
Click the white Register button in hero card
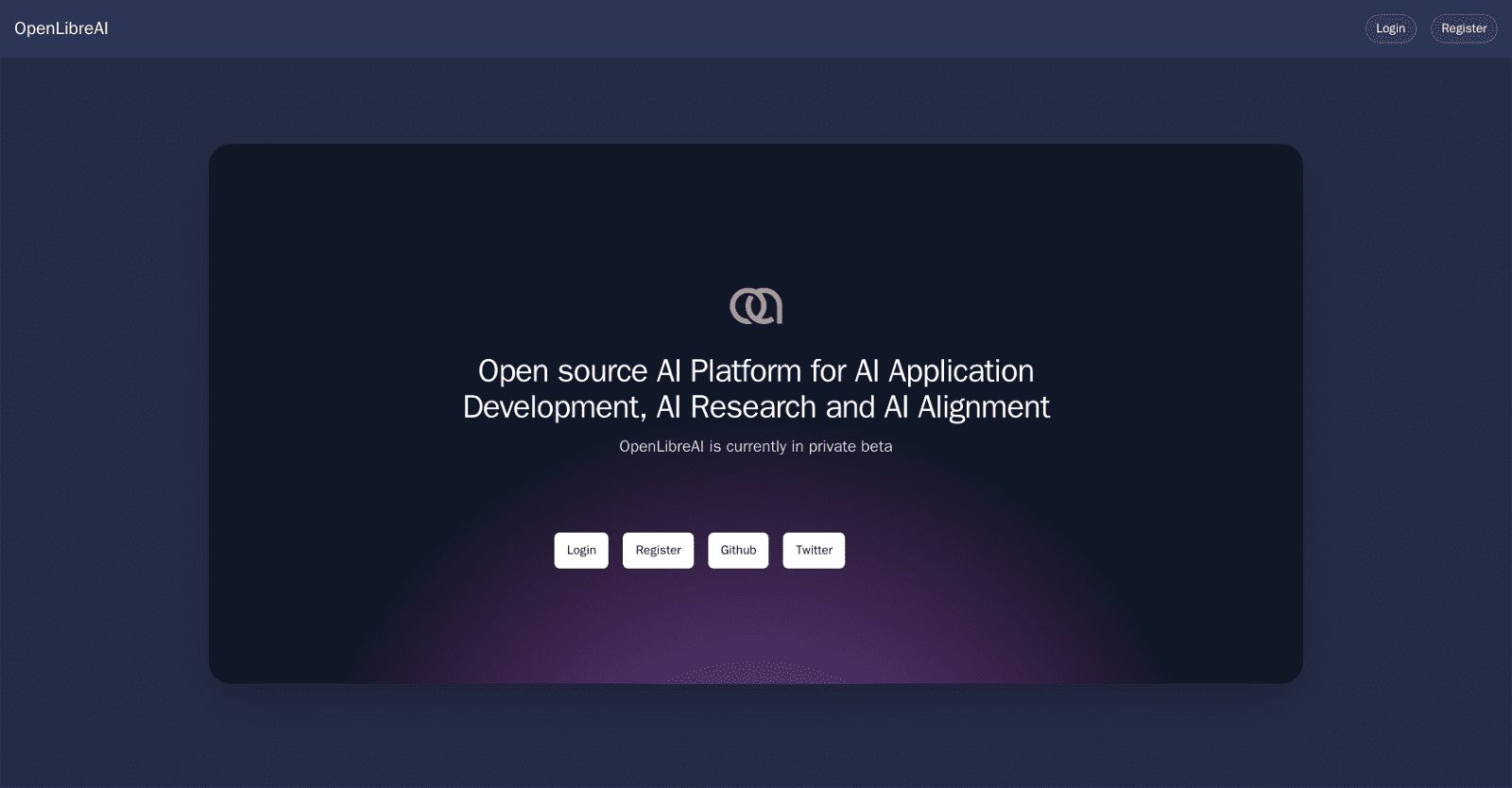point(658,550)
